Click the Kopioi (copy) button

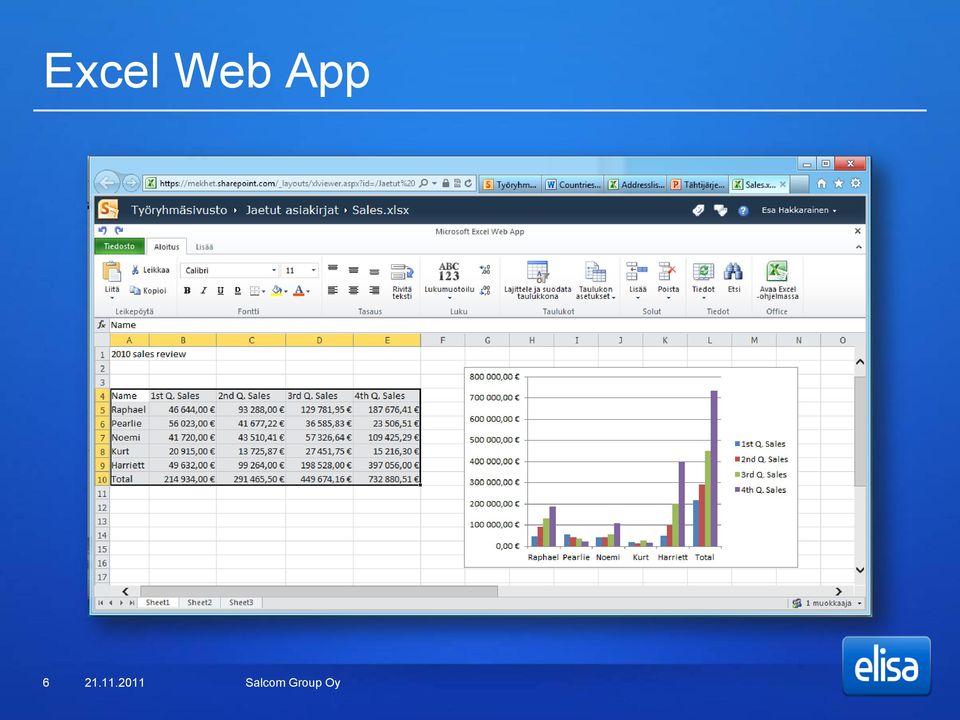pos(148,291)
